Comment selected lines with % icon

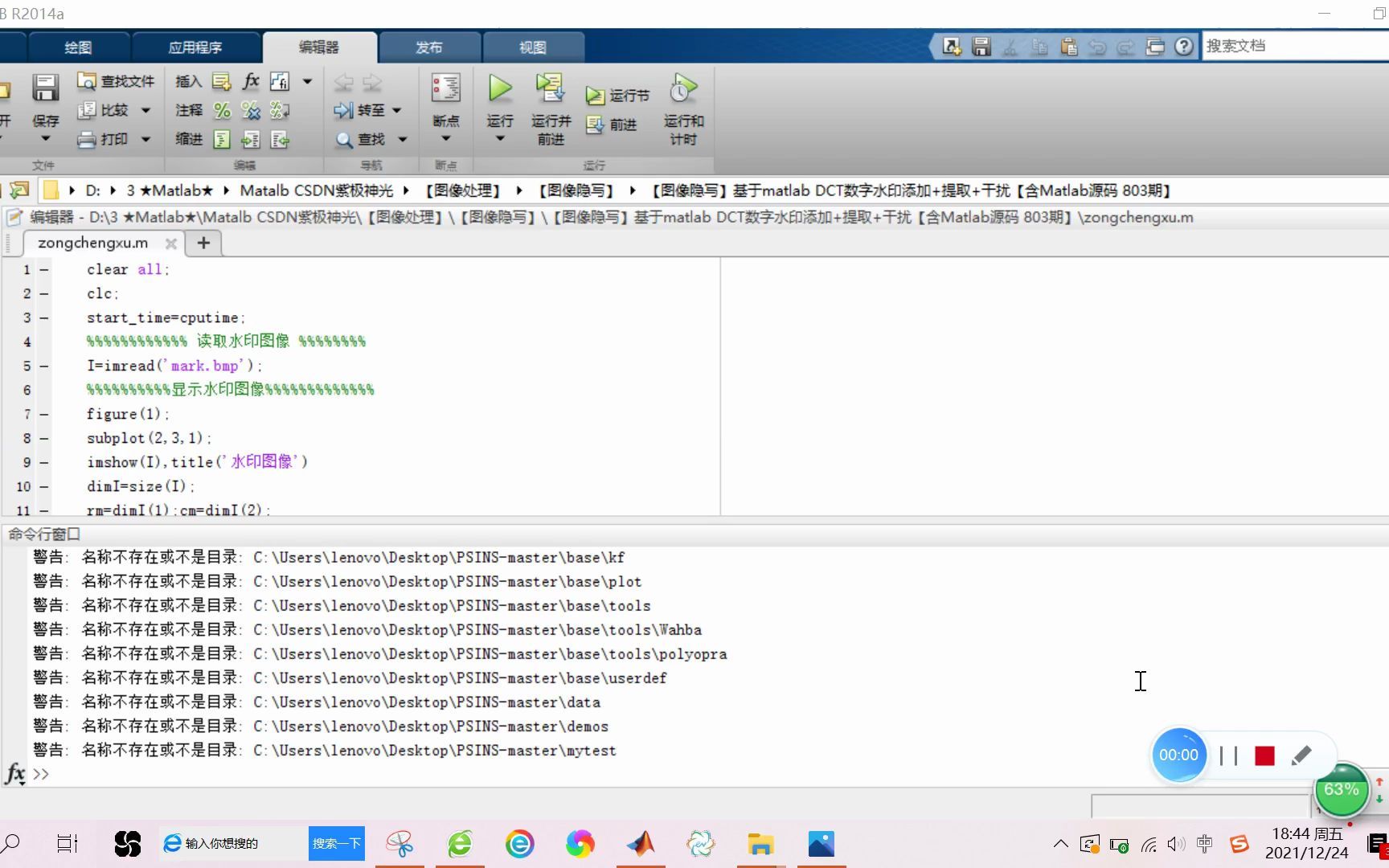point(222,110)
